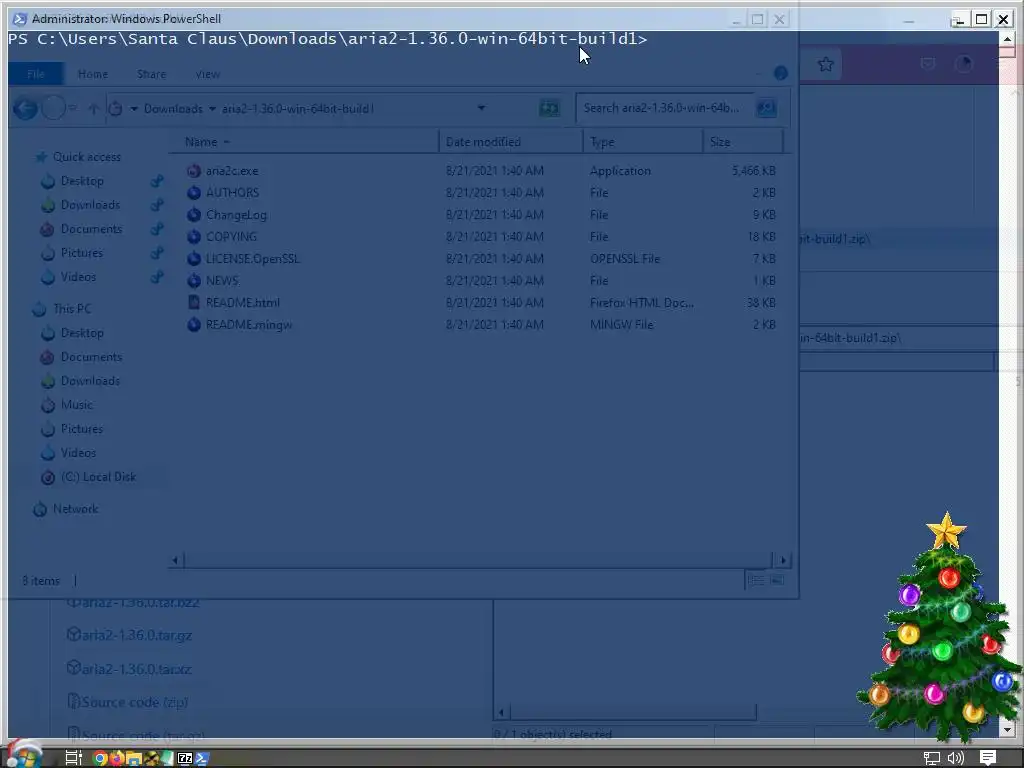Open Task View from the taskbar
This screenshot has height=768, width=1024.
pos(73,758)
